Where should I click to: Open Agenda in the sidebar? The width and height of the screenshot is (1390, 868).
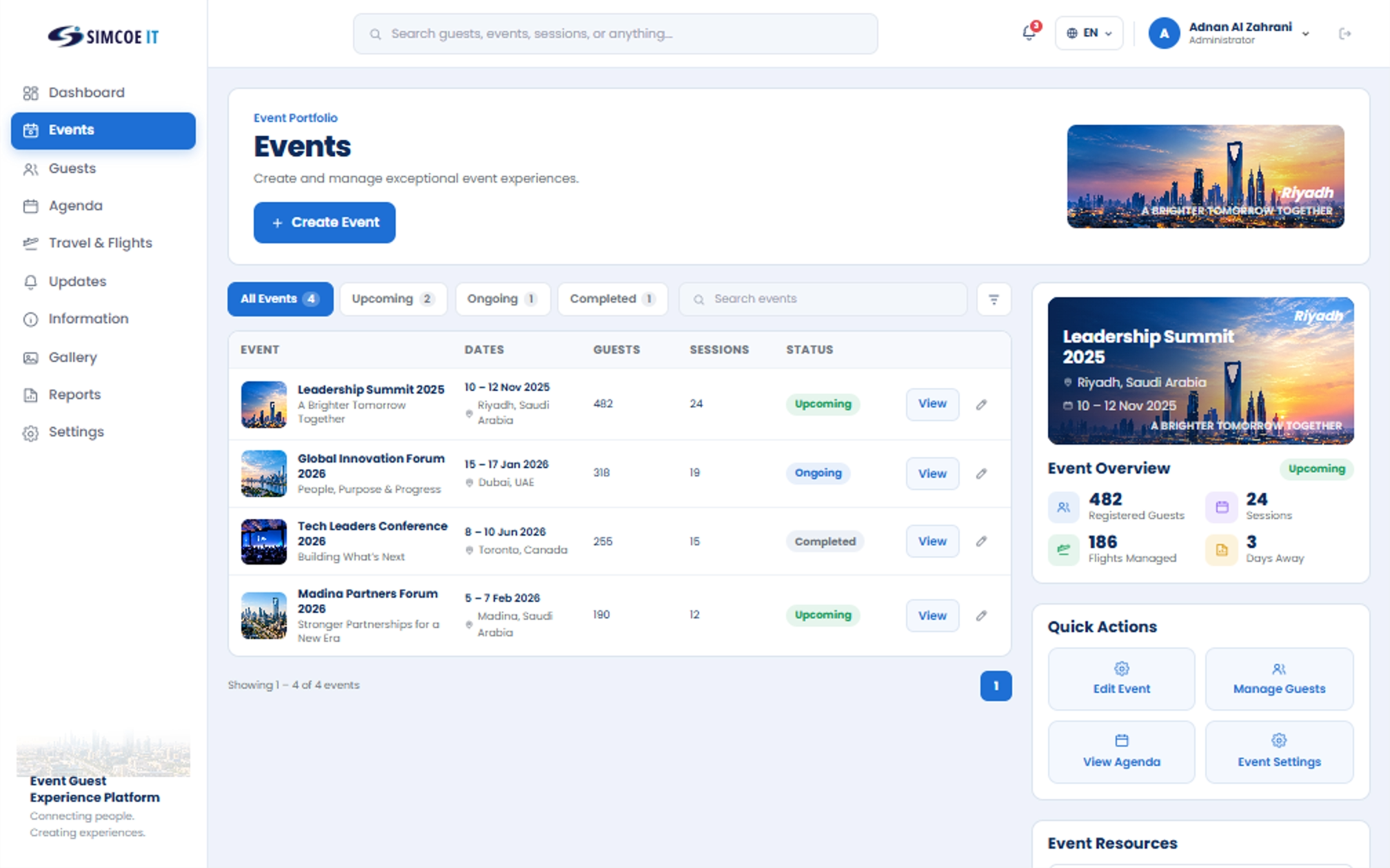coord(103,205)
